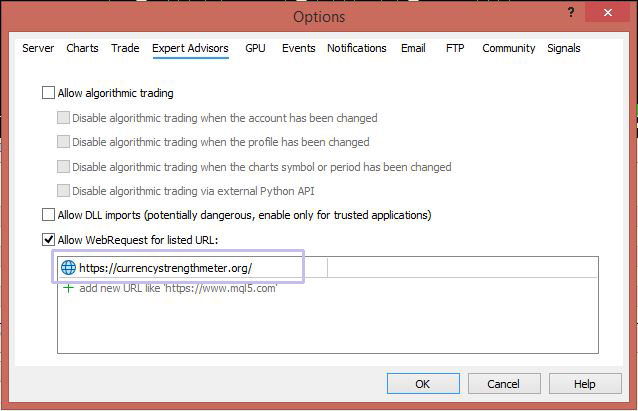This screenshot has height=411, width=638.
Task: Open Help via the Help button
Action: pyautogui.click(x=585, y=384)
